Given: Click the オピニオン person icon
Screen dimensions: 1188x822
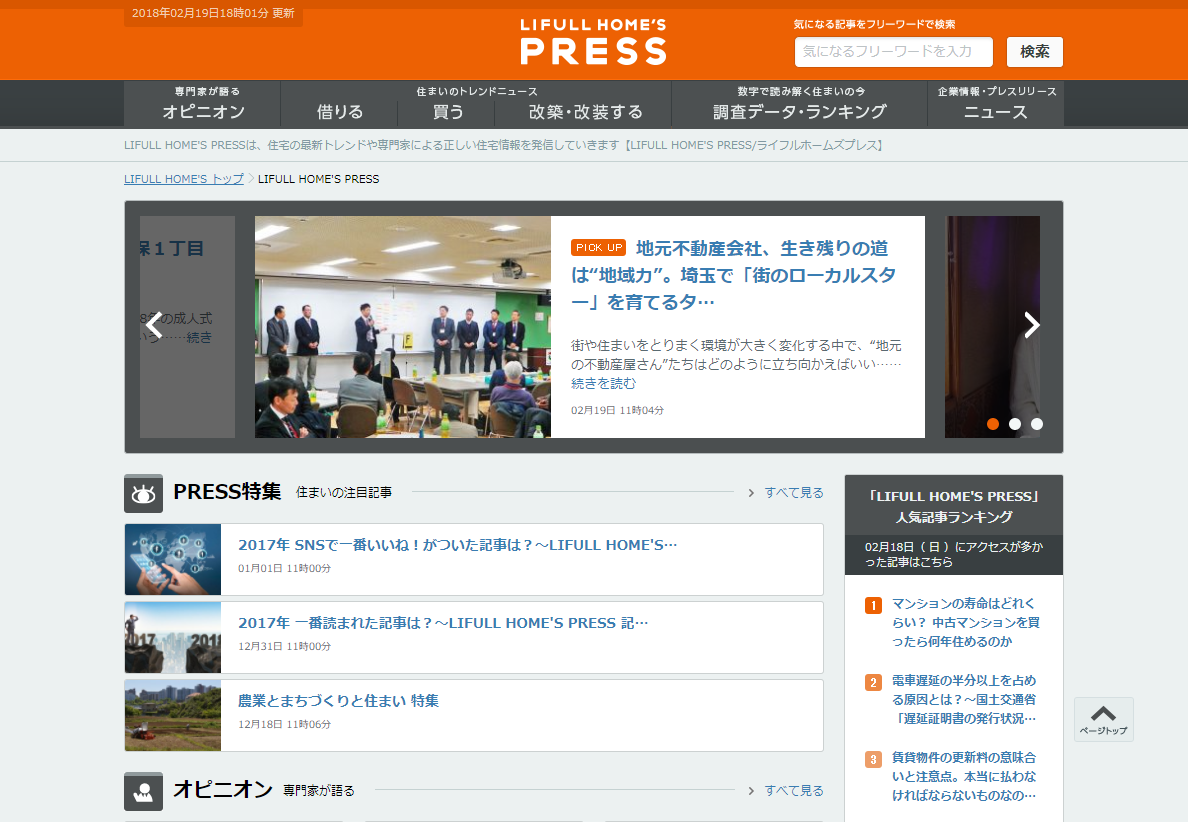Looking at the screenshot, I should 143,792.
